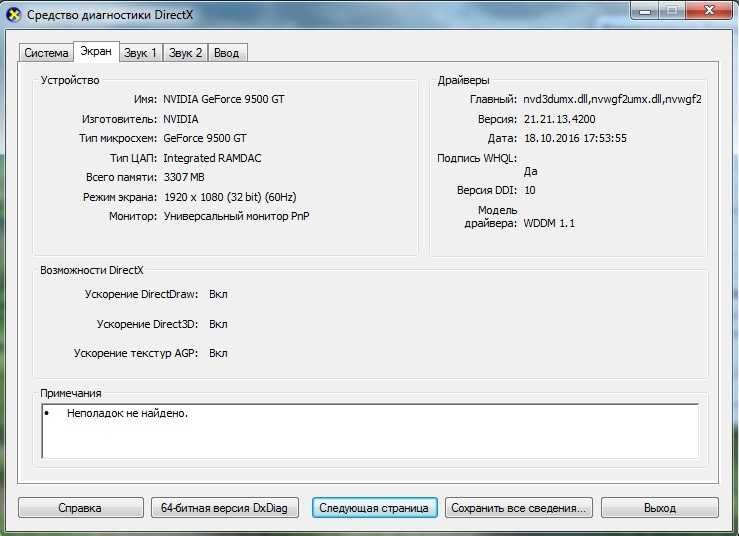The image size is (739, 536).
Task: Click the Следующая страница button
Action: pyautogui.click(x=374, y=508)
